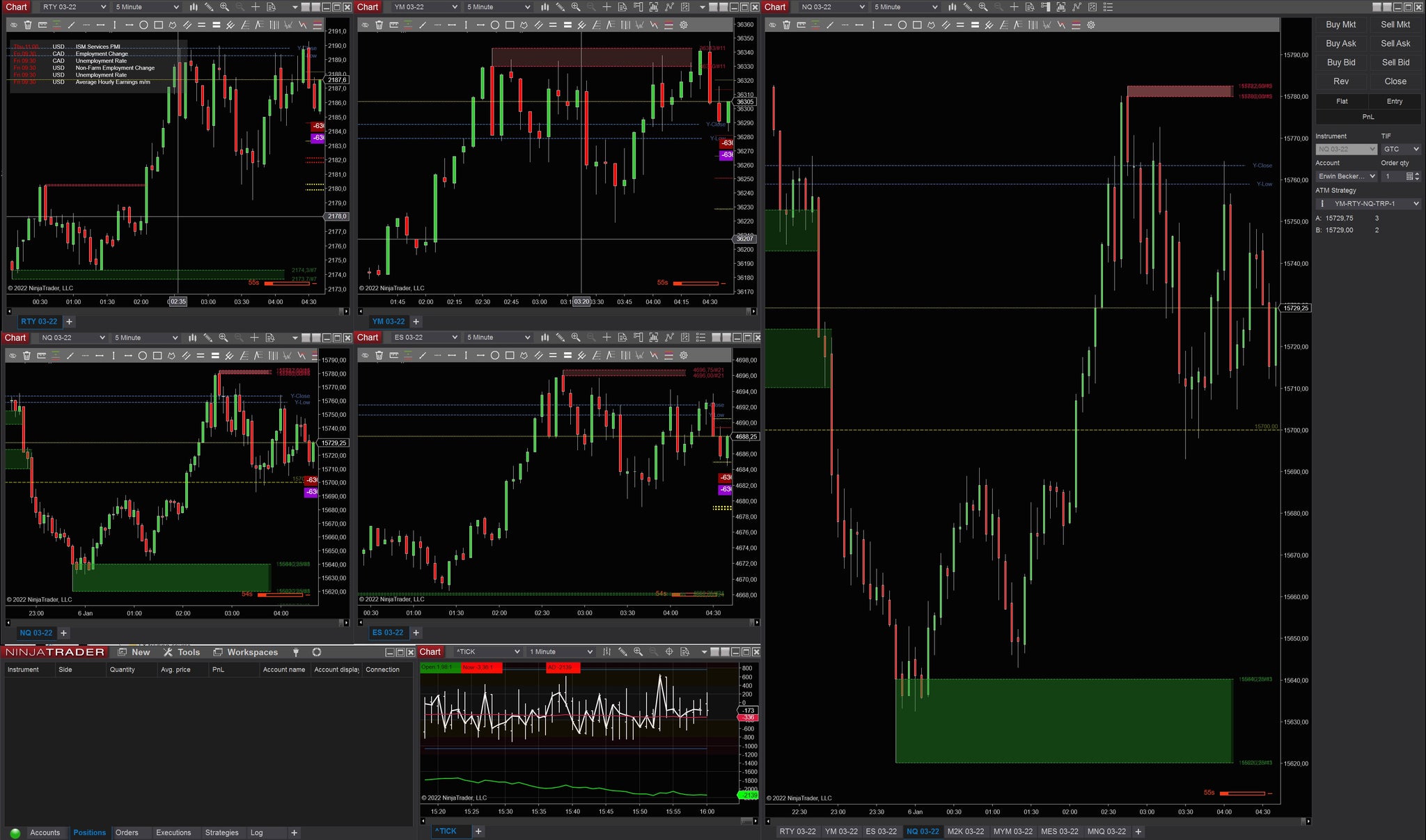Select the ruler tool on the RTY chart
The image size is (1426, 840).
(x=42, y=25)
